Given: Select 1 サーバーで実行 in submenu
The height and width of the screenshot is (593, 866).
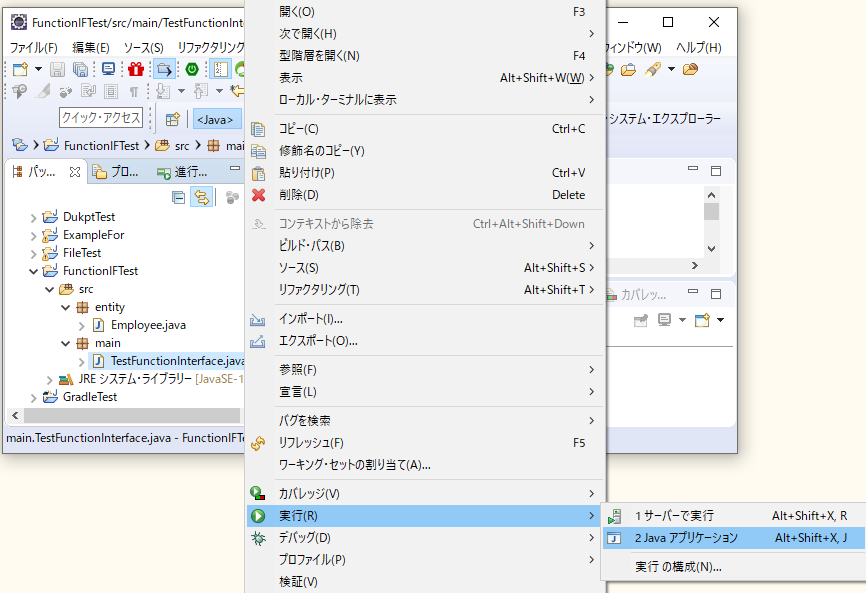Looking at the screenshot, I should (x=733, y=516).
